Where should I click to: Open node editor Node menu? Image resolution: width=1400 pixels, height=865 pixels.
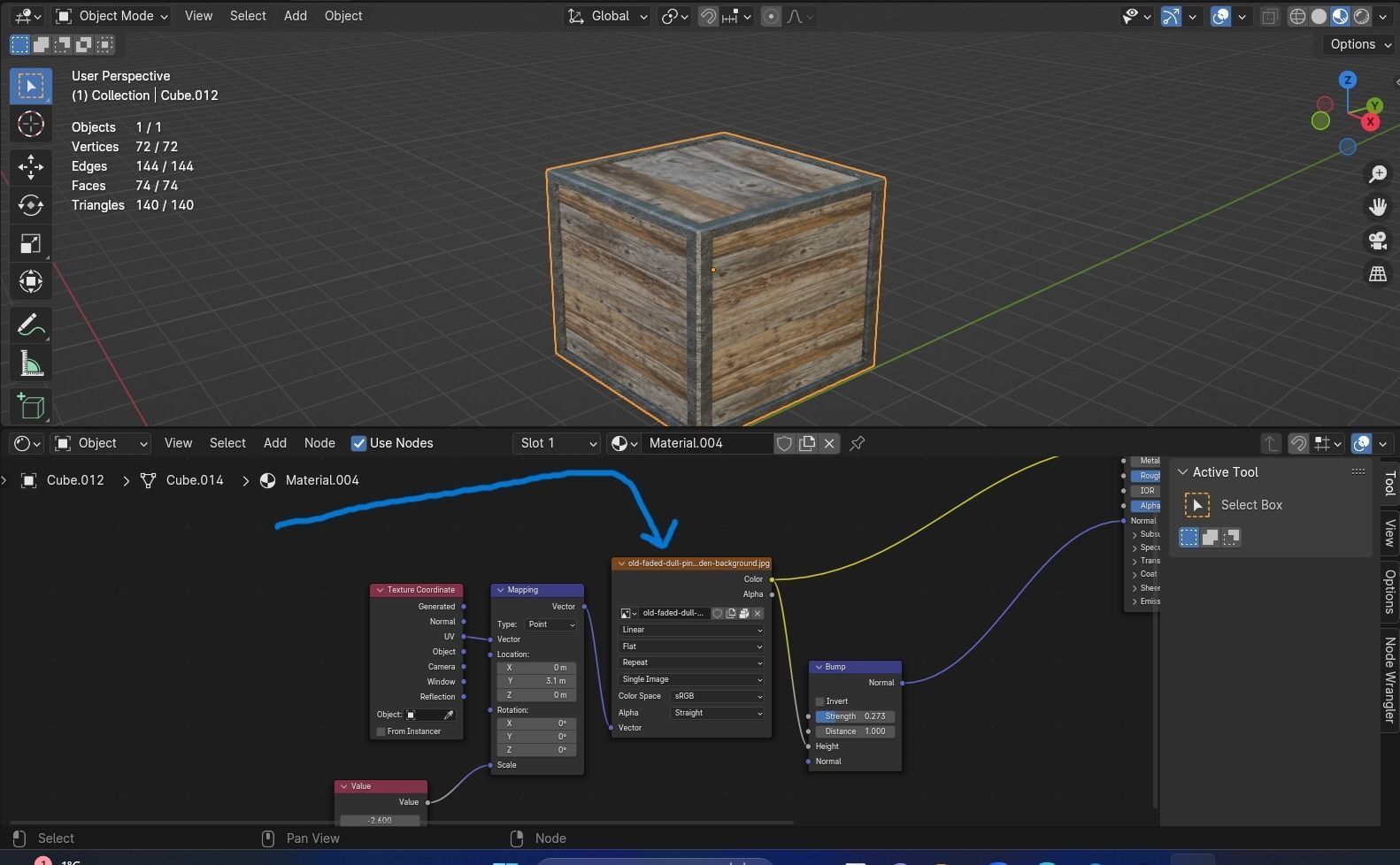pos(319,443)
